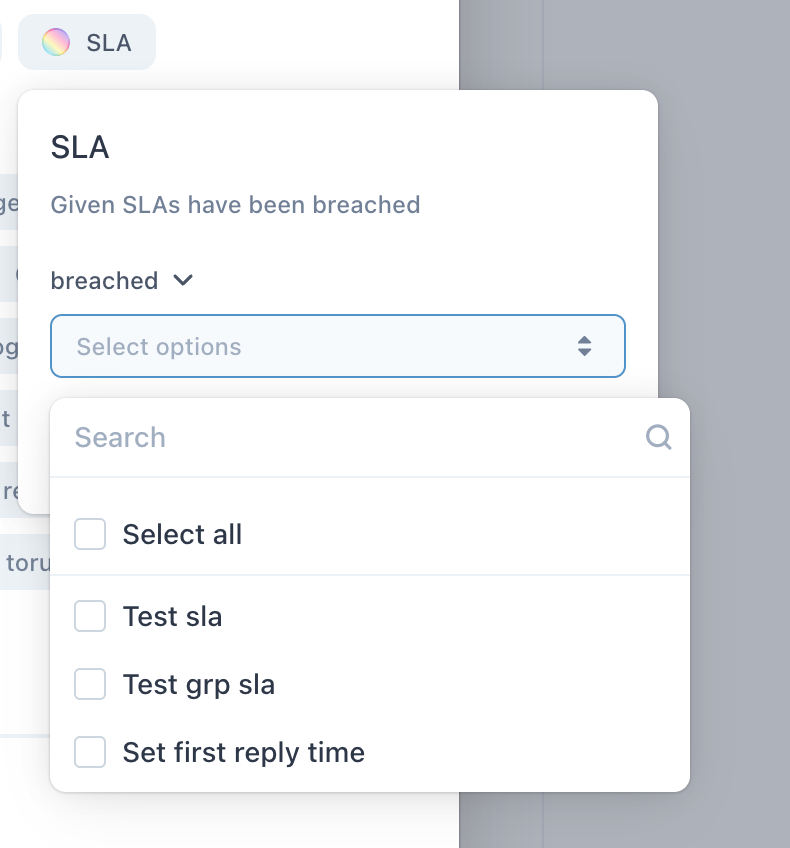Click the Select all label text

pyautogui.click(x=182, y=534)
